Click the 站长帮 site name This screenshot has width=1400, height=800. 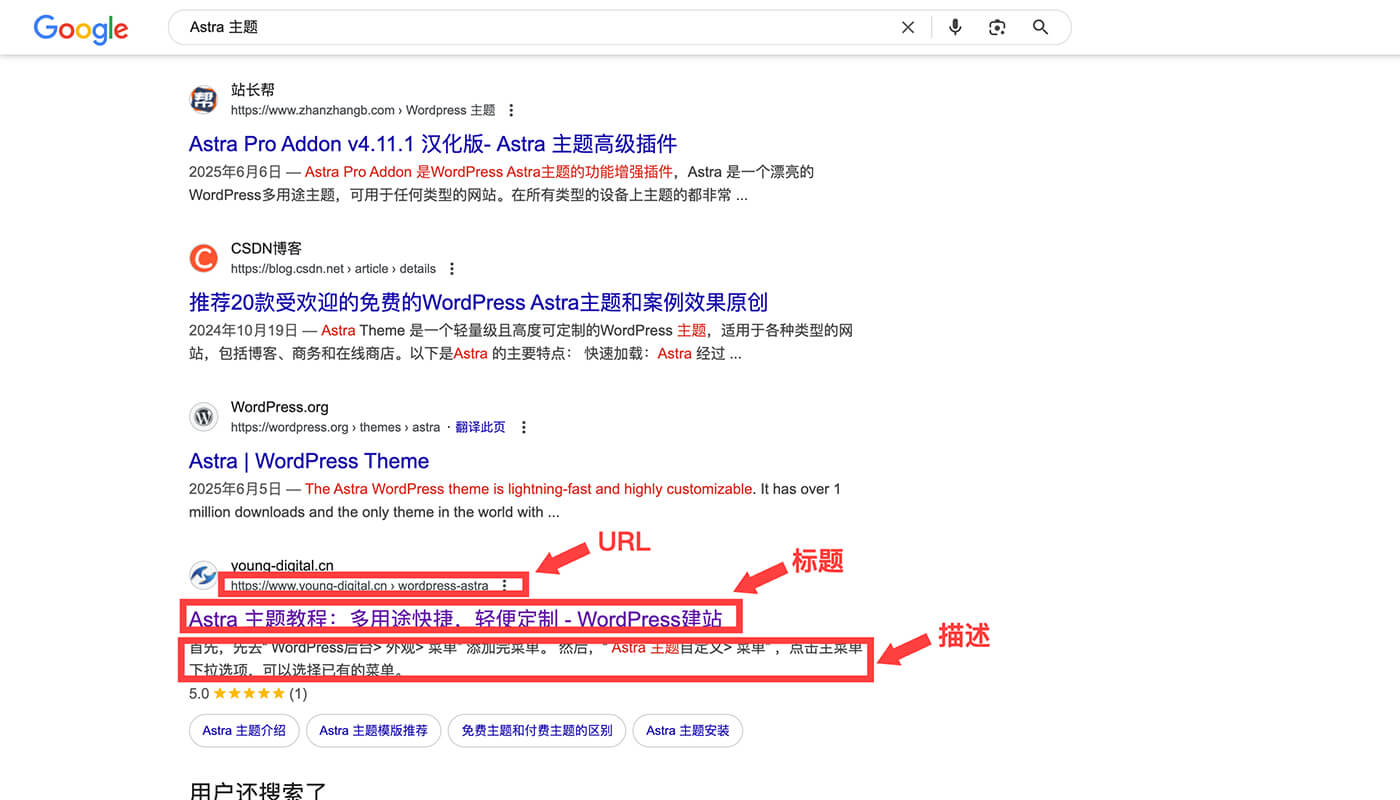(252, 90)
